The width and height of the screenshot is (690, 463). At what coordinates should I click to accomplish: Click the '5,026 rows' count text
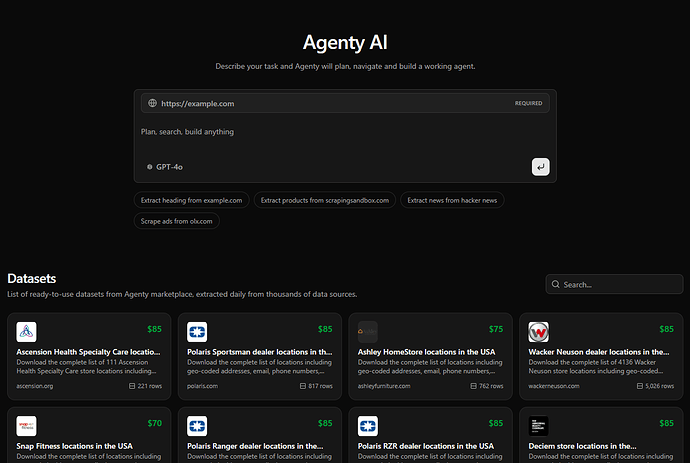click(x=660, y=386)
